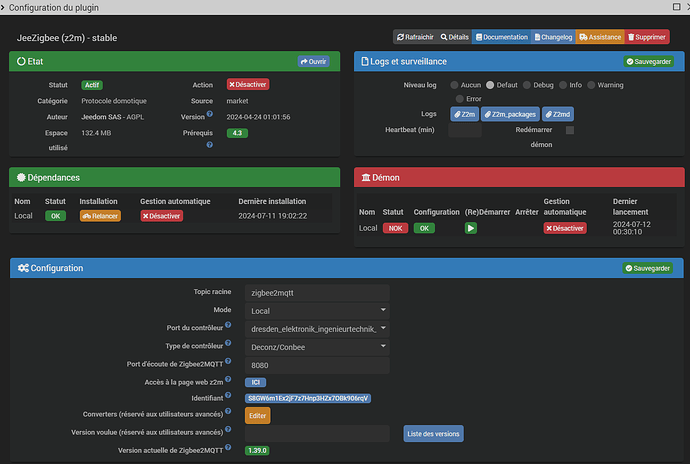View the plugin Changelog
This screenshot has width=690, height=464.
pyautogui.click(x=553, y=37)
